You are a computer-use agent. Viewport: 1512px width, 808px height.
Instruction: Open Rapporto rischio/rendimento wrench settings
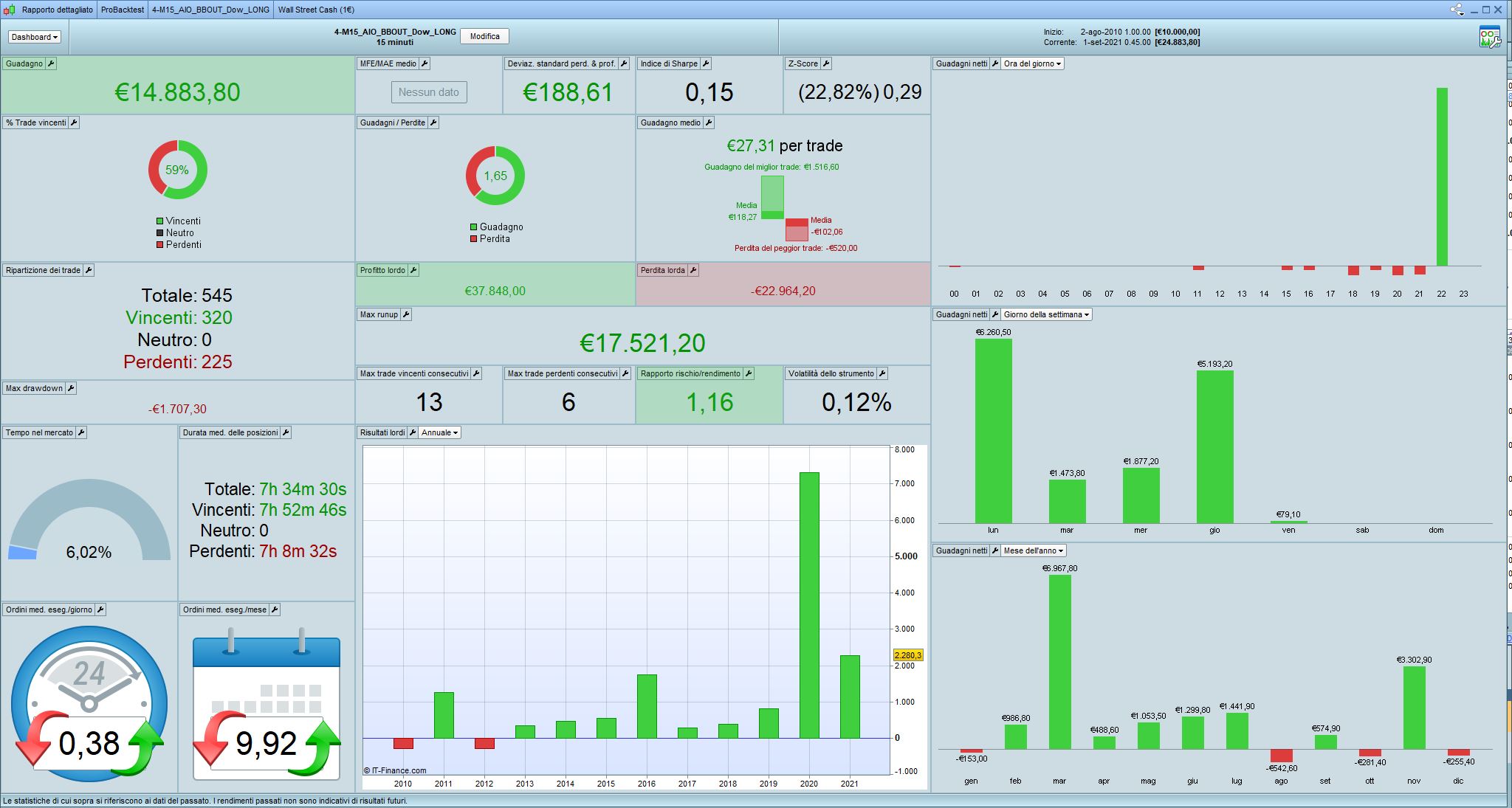tap(749, 373)
